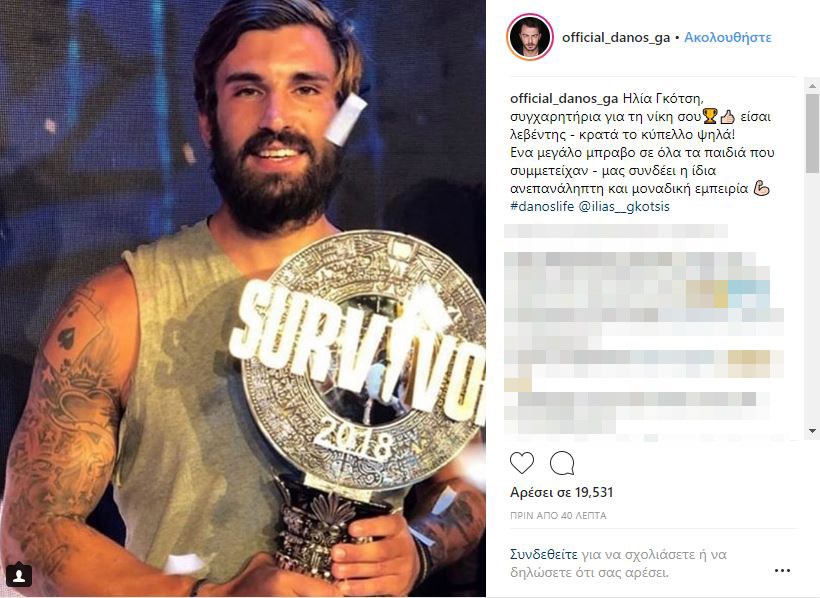The height and width of the screenshot is (598, 820).
Task: View the Αρέσει σε 19,531 likes count
Action: 561,492
